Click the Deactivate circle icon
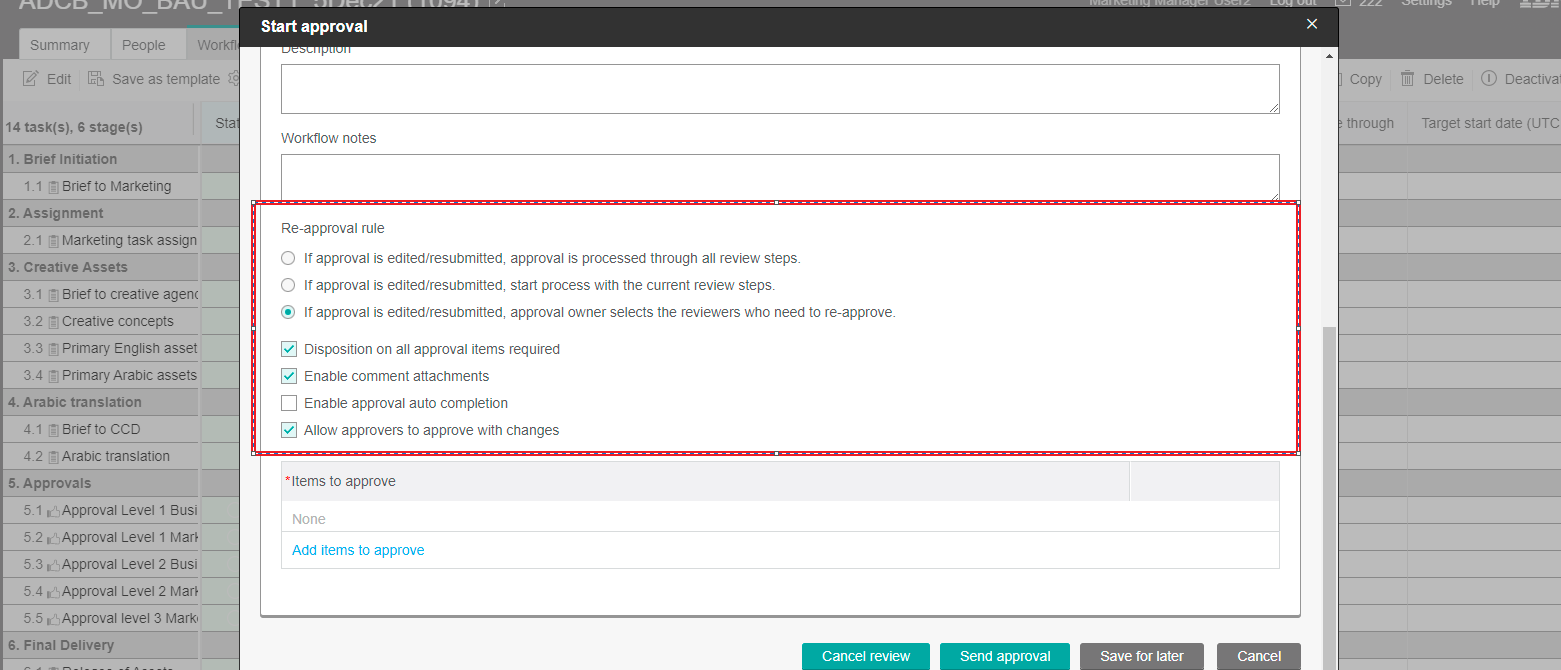 point(1488,79)
